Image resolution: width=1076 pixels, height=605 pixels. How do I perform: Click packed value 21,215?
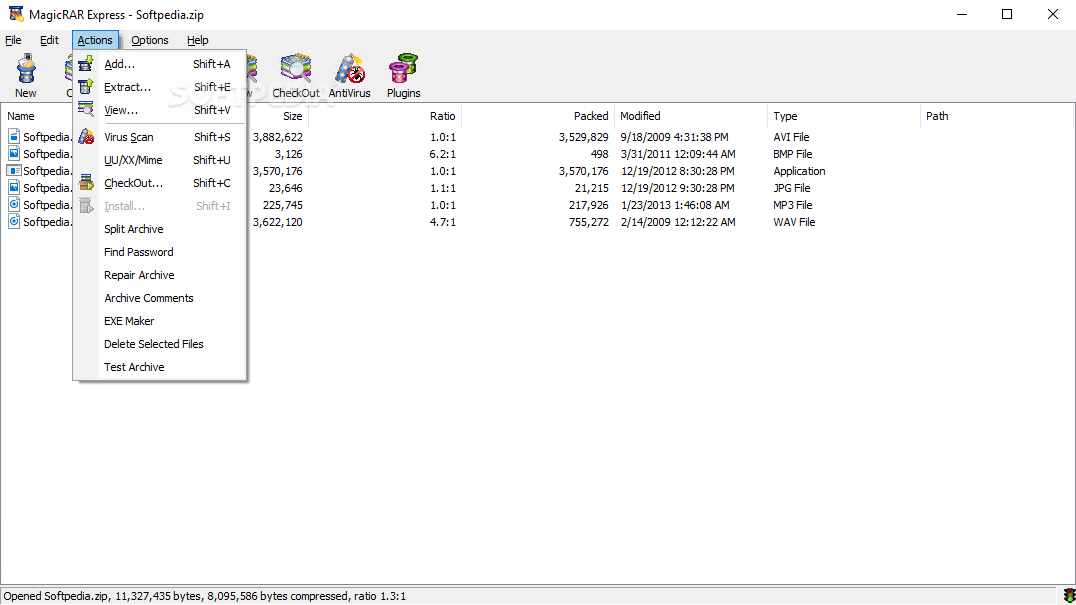tap(592, 187)
